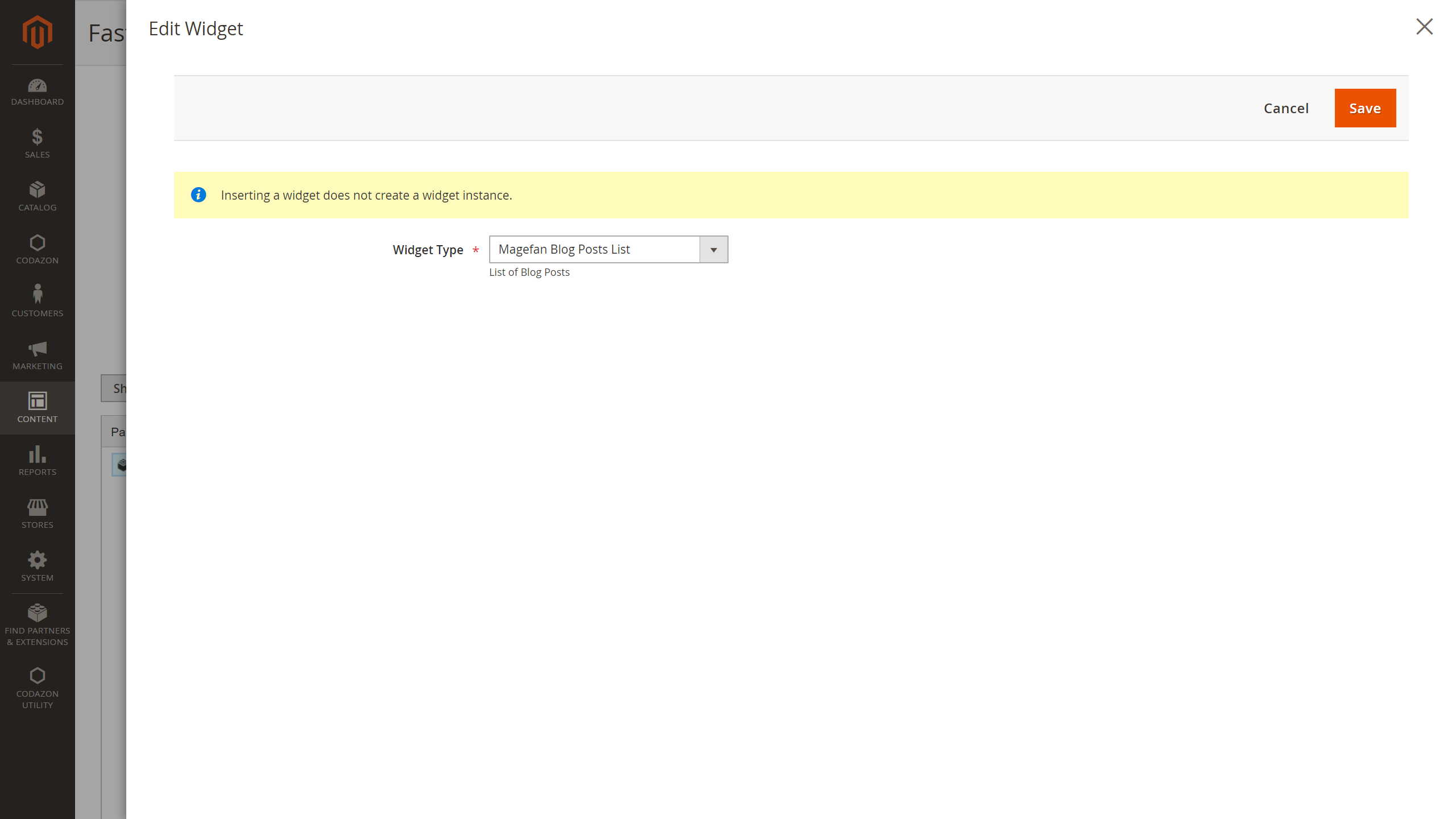Close the Edit Widget dialog
This screenshot has width=1456, height=819.
click(1424, 27)
